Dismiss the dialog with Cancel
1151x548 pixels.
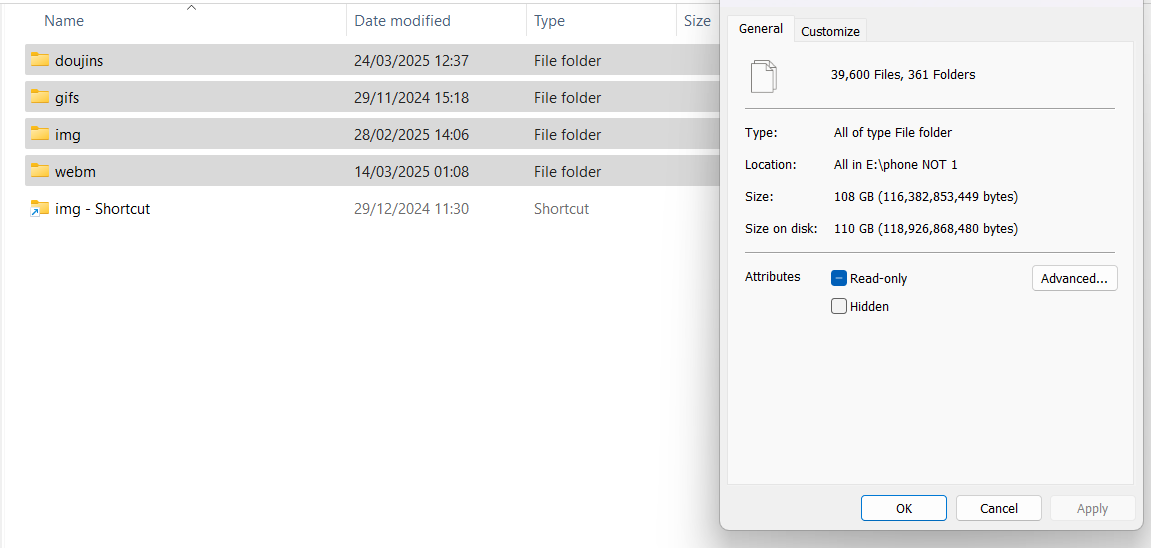click(x=998, y=508)
